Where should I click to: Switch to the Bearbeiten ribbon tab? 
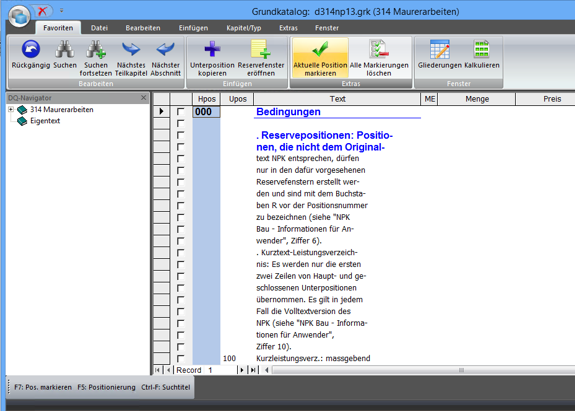(x=143, y=28)
